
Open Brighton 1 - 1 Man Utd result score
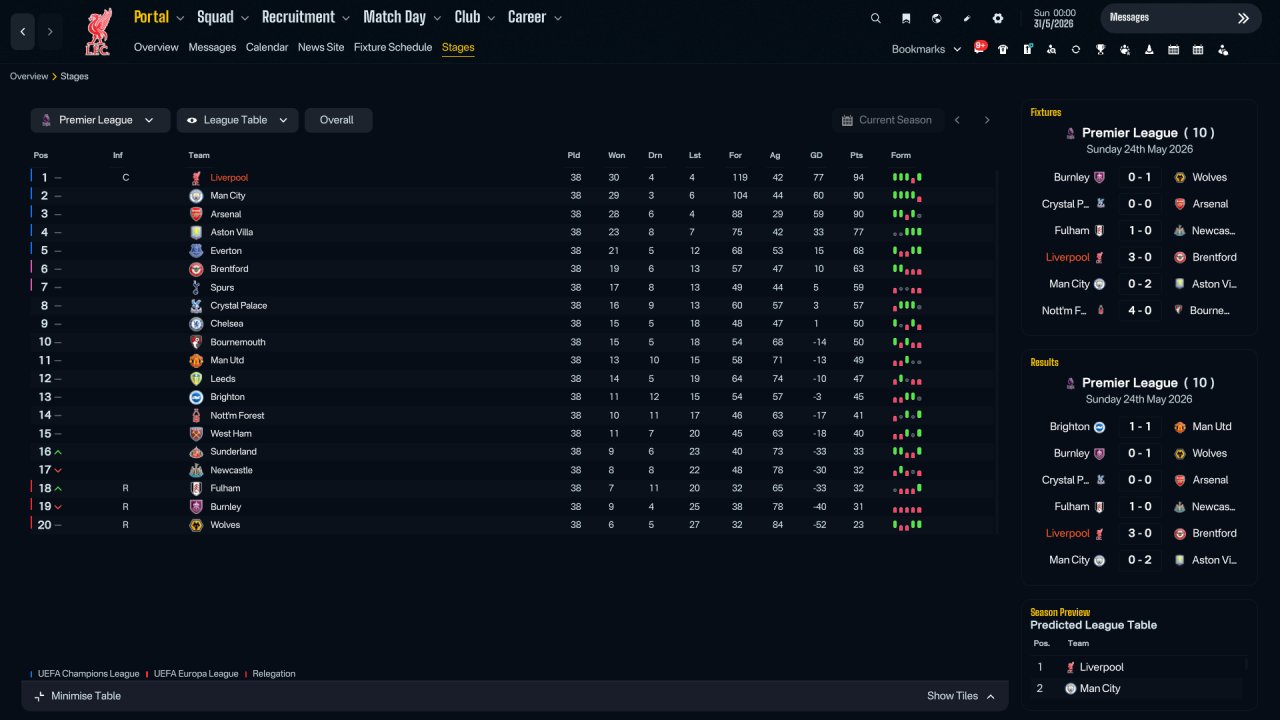coord(1140,427)
